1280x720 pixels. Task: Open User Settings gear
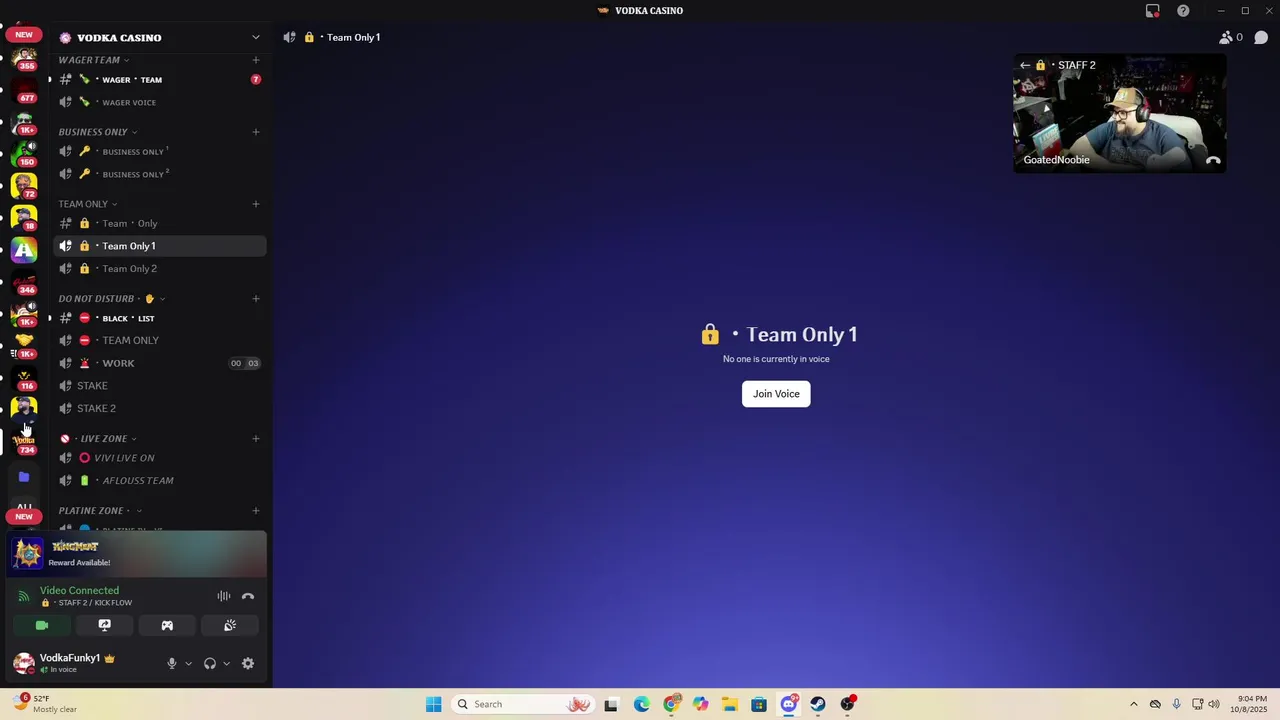pyautogui.click(x=248, y=663)
